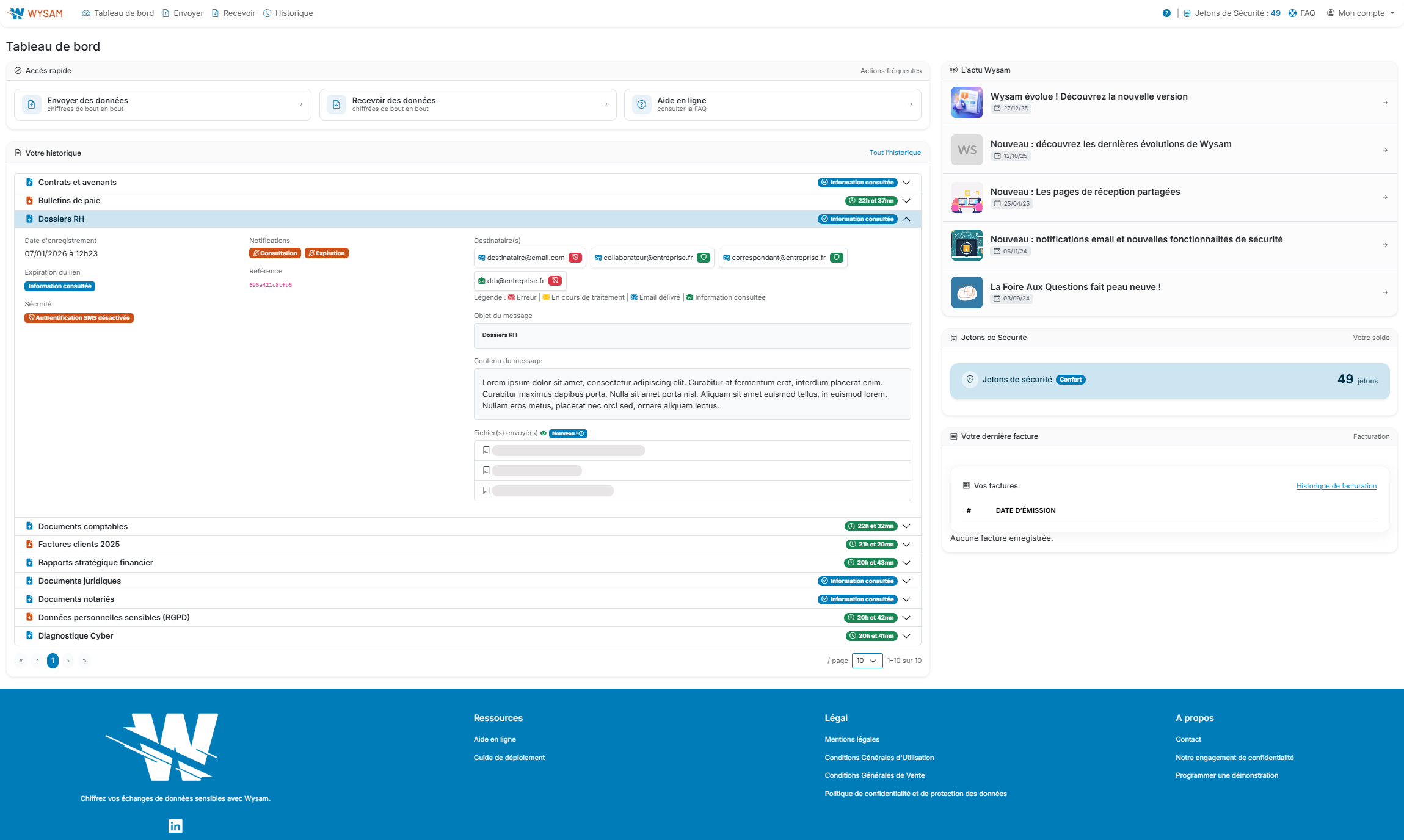Open the Tout l'historique link

click(x=895, y=153)
